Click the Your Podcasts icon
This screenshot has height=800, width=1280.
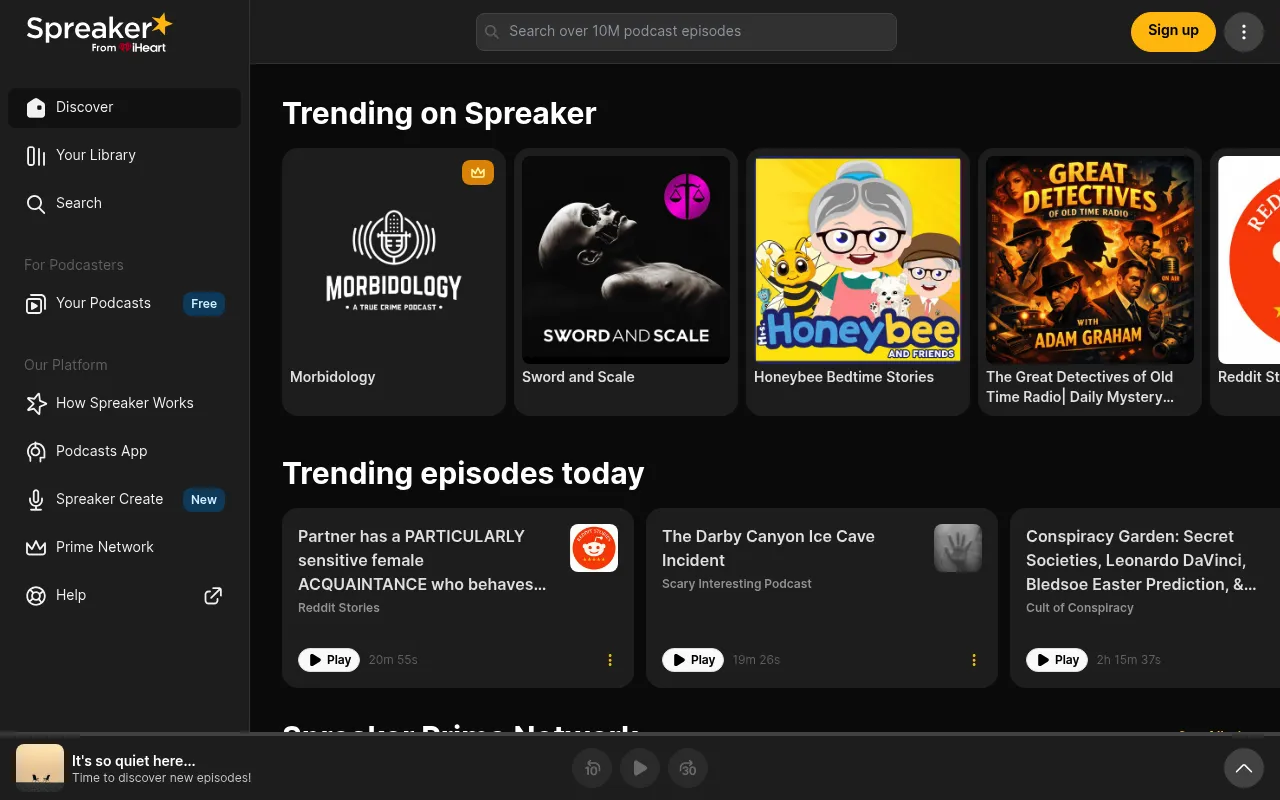coord(36,304)
